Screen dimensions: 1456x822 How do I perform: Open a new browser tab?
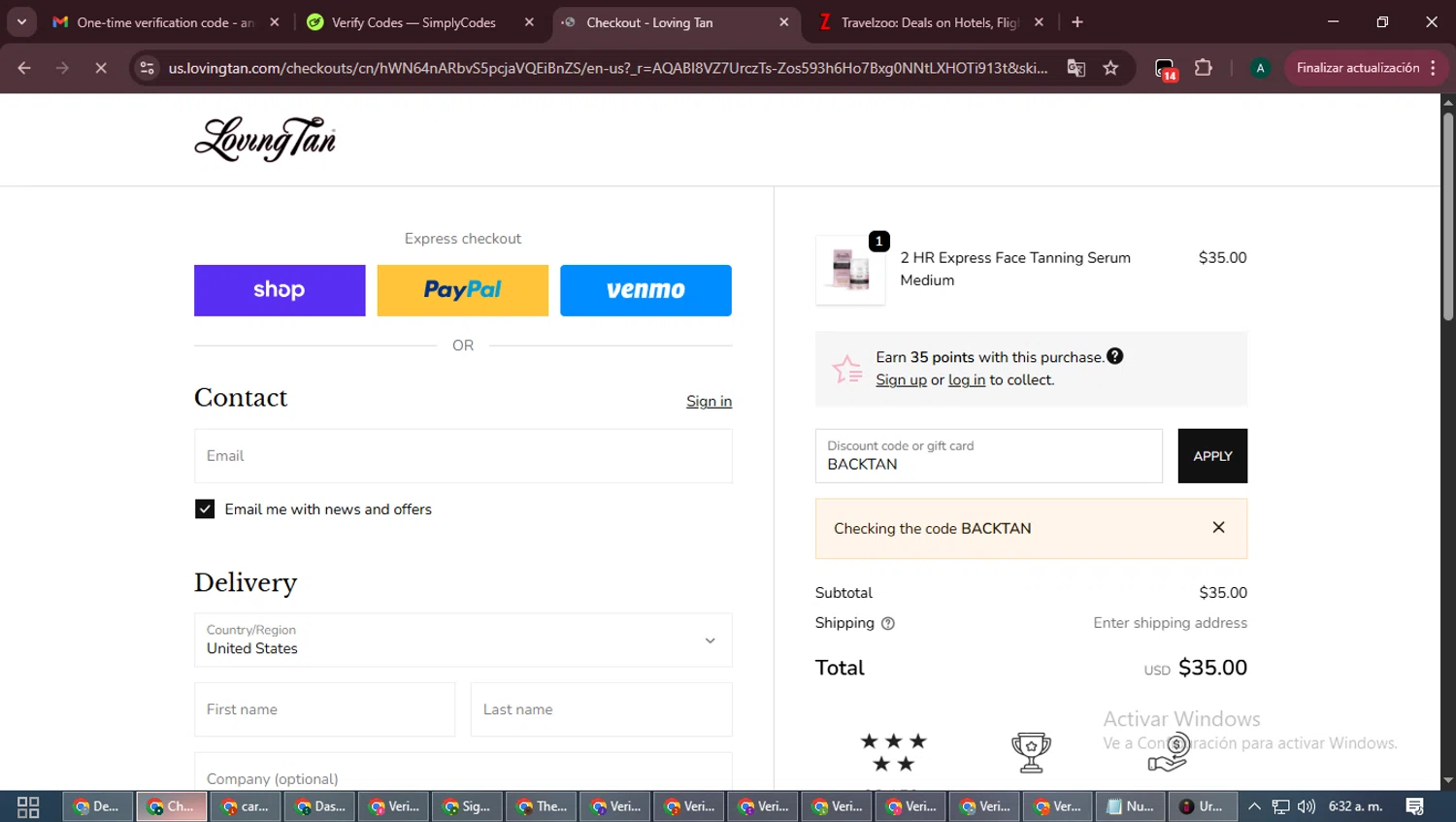[1077, 22]
